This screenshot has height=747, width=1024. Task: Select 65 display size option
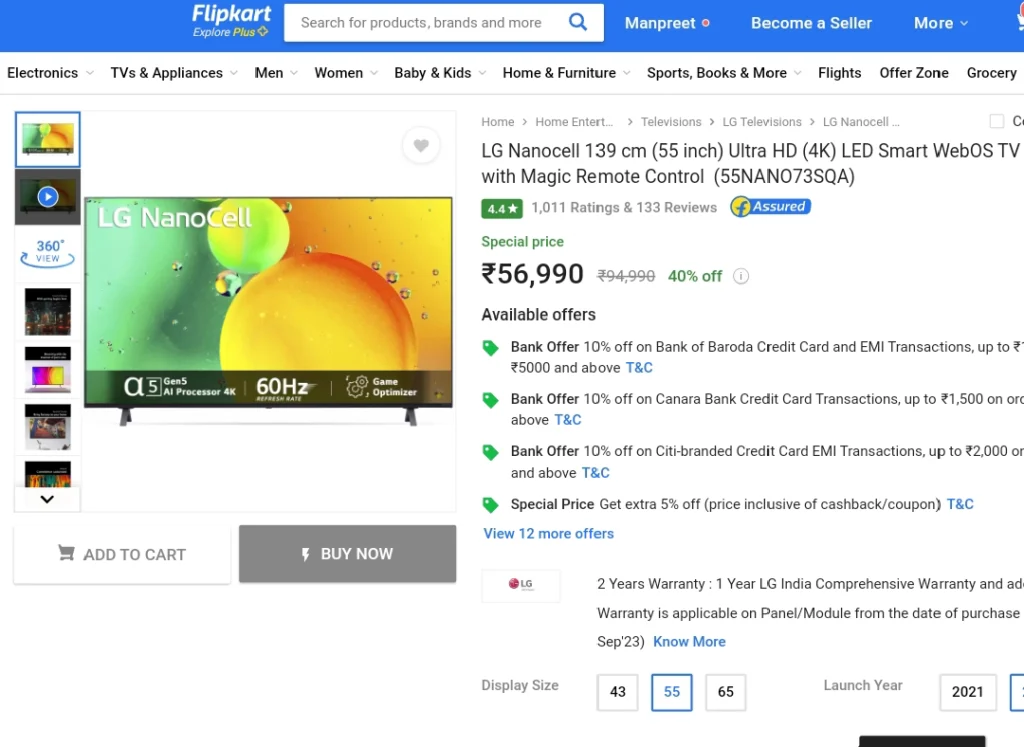point(726,692)
